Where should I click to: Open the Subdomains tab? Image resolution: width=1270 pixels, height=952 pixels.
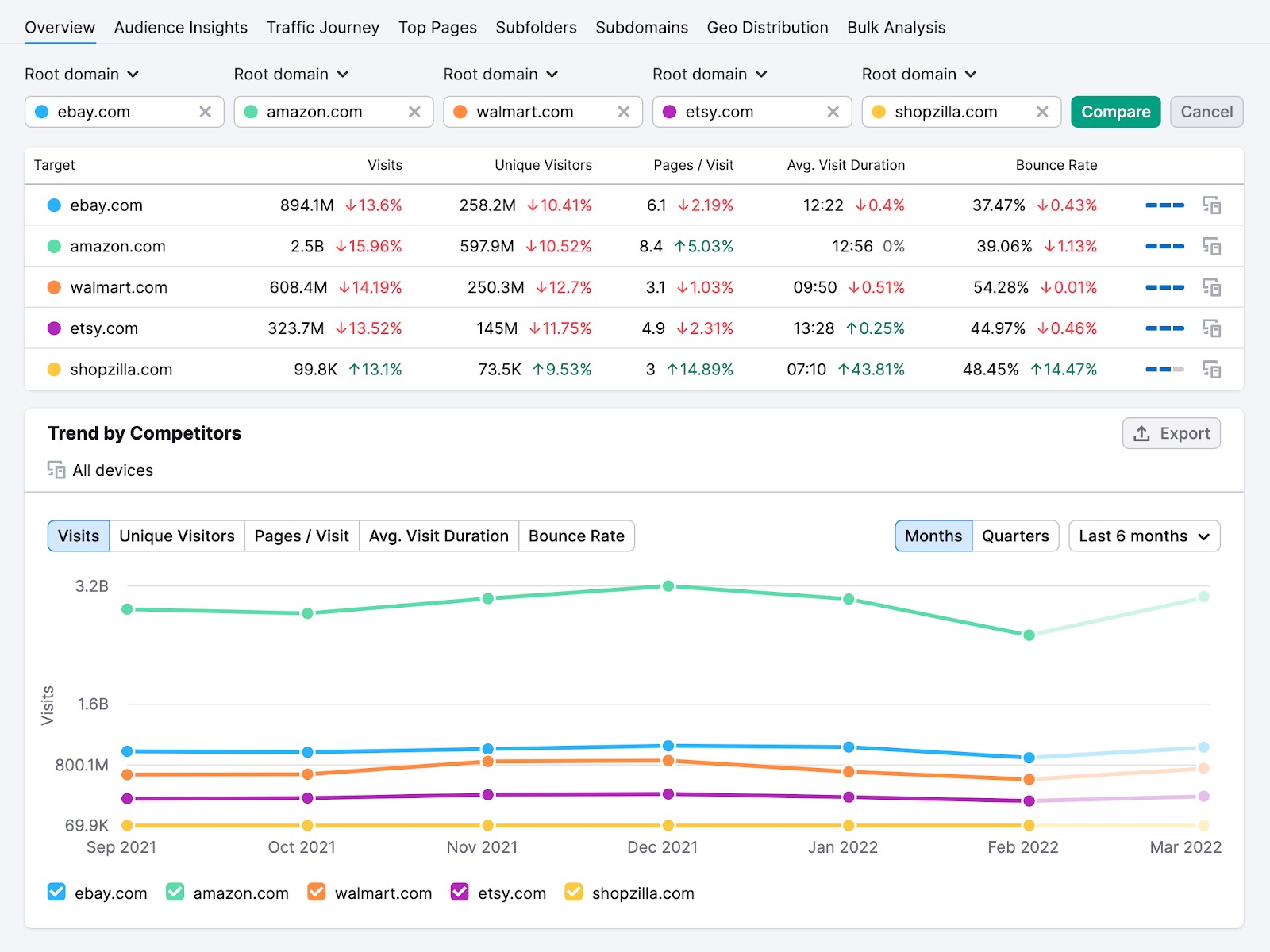tap(641, 28)
